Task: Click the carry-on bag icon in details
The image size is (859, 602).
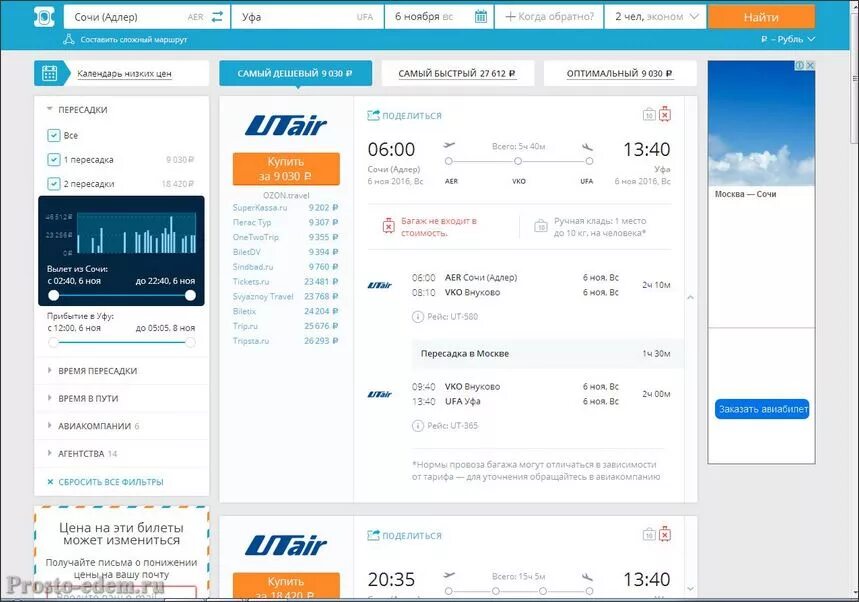Action: 541,225
